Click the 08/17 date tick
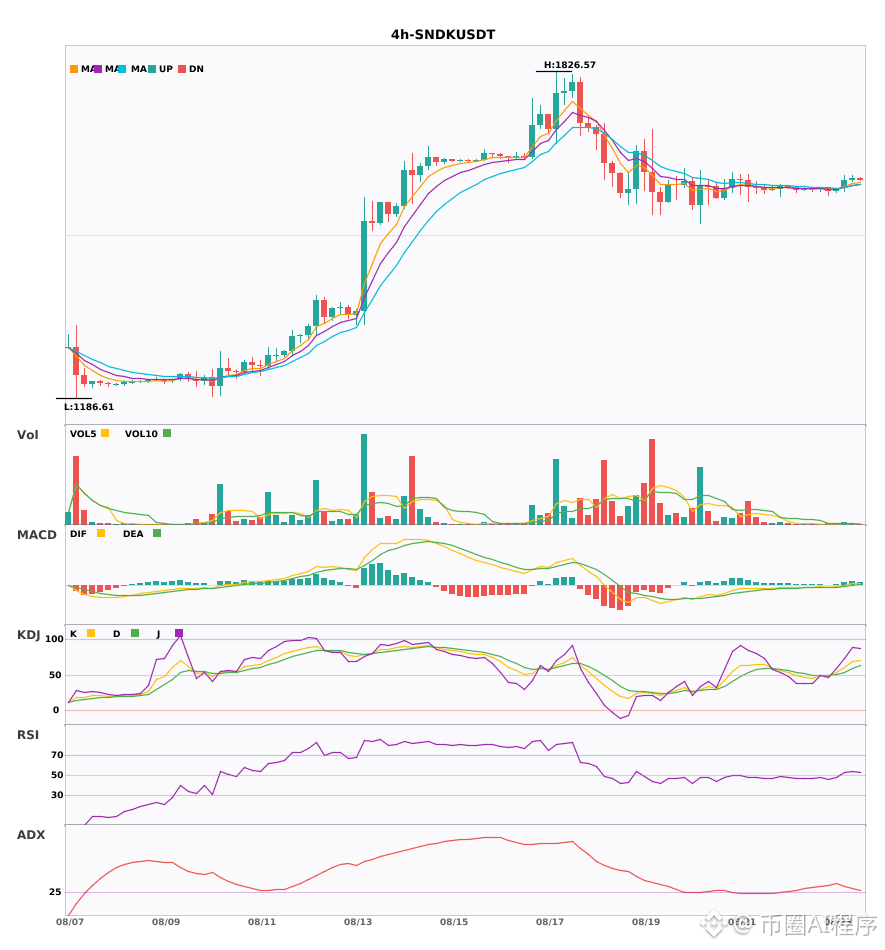 [550, 922]
